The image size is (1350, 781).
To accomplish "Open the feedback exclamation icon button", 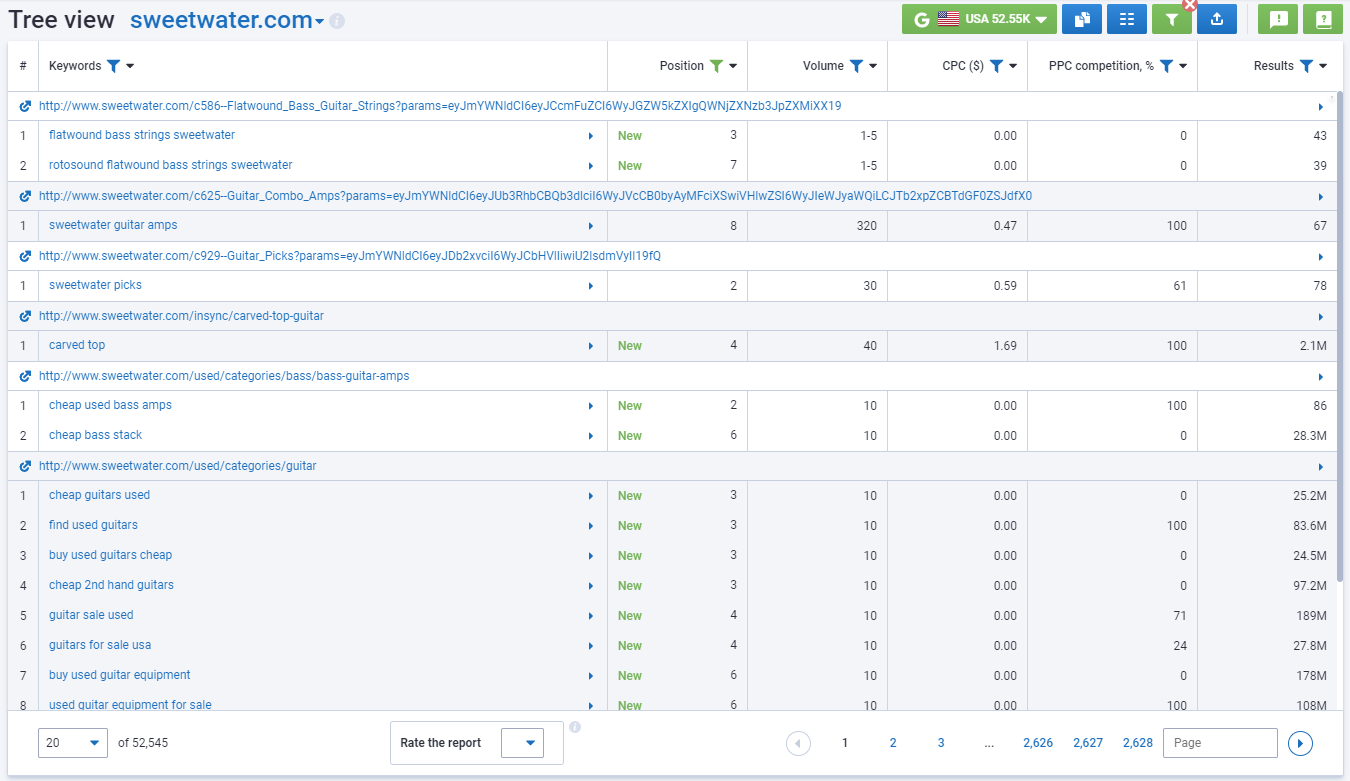I will pyautogui.click(x=1278, y=19).
